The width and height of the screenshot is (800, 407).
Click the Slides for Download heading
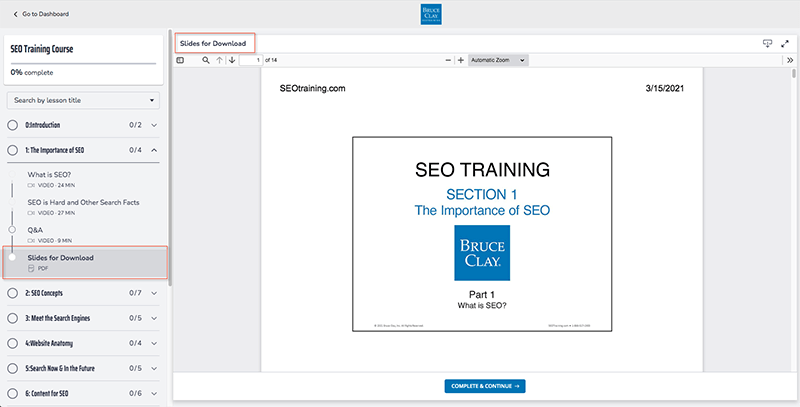click(x=213, y=43)
